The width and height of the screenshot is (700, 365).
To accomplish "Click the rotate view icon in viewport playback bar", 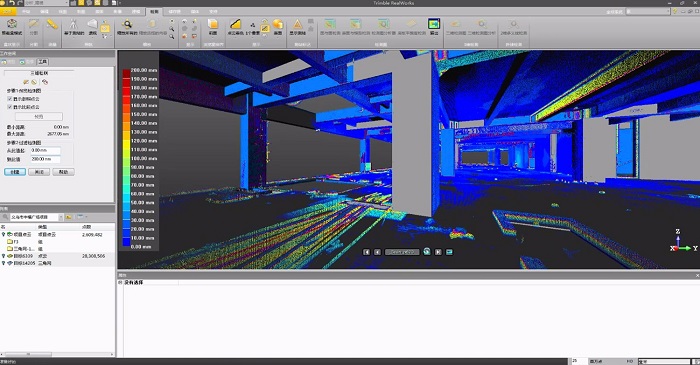I will 427,252.
